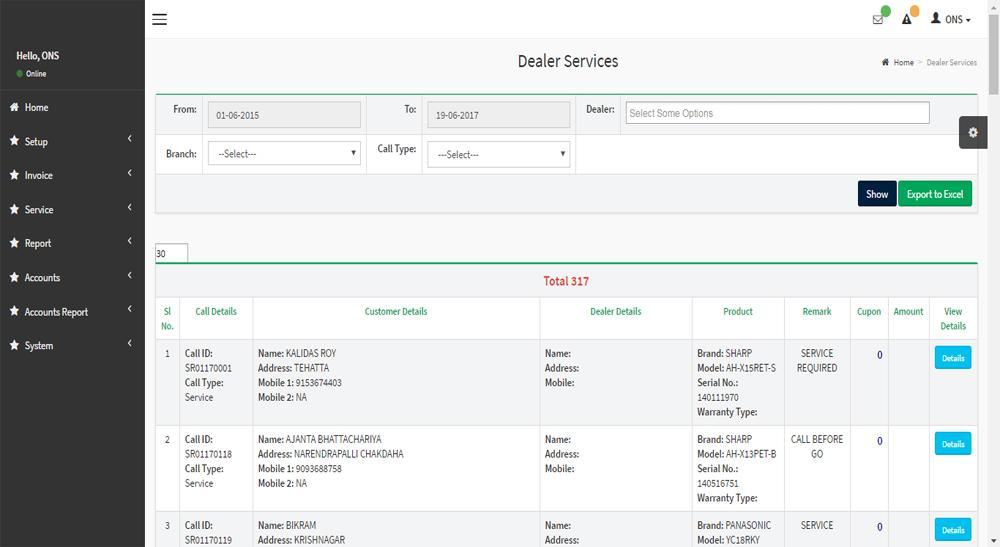
Task: Click the Dealer Select Some Options field
Action: coord(777,113)
